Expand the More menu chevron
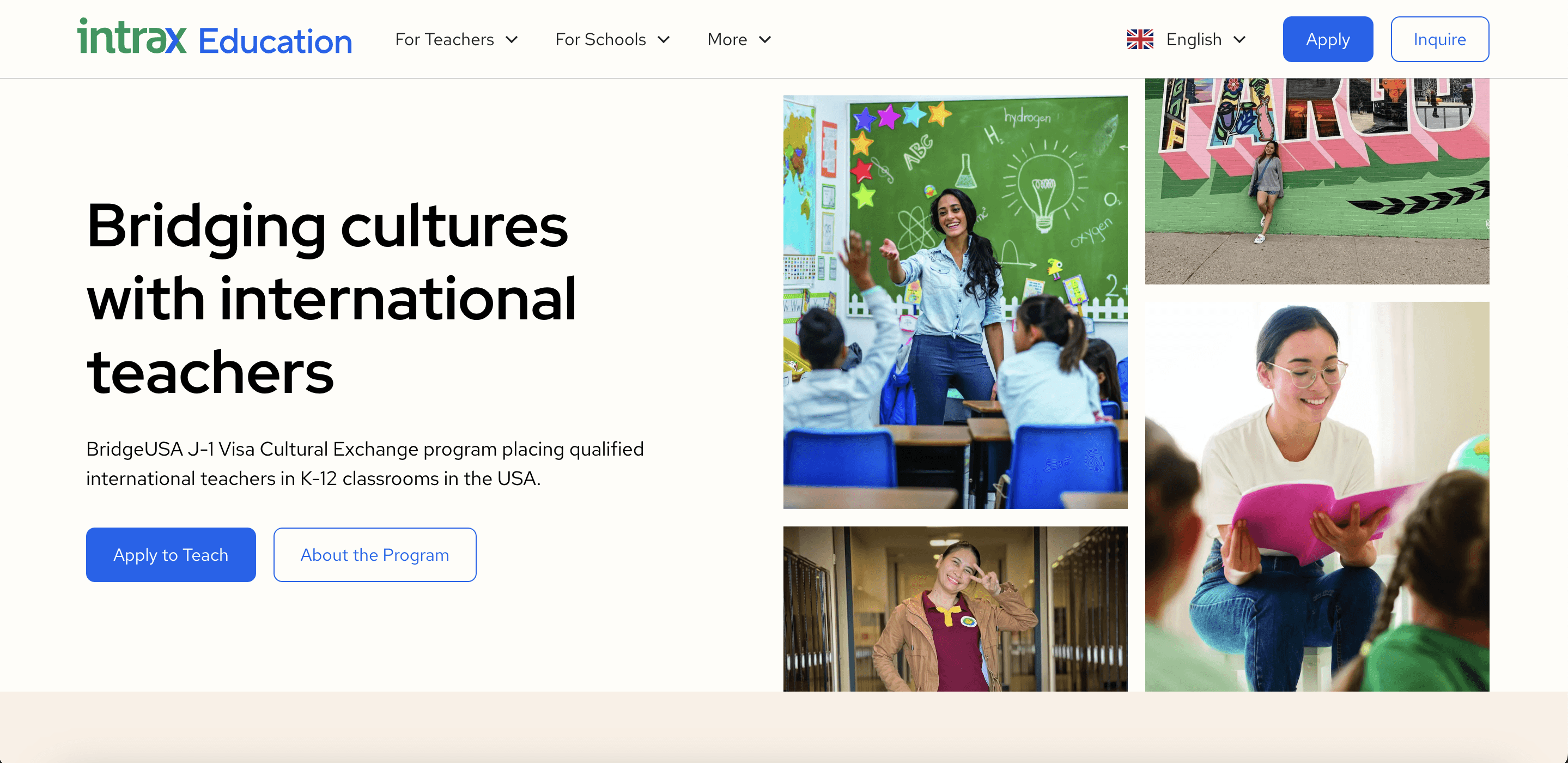The height and width of the screenshot is (763, 1568). pos(765,40)
